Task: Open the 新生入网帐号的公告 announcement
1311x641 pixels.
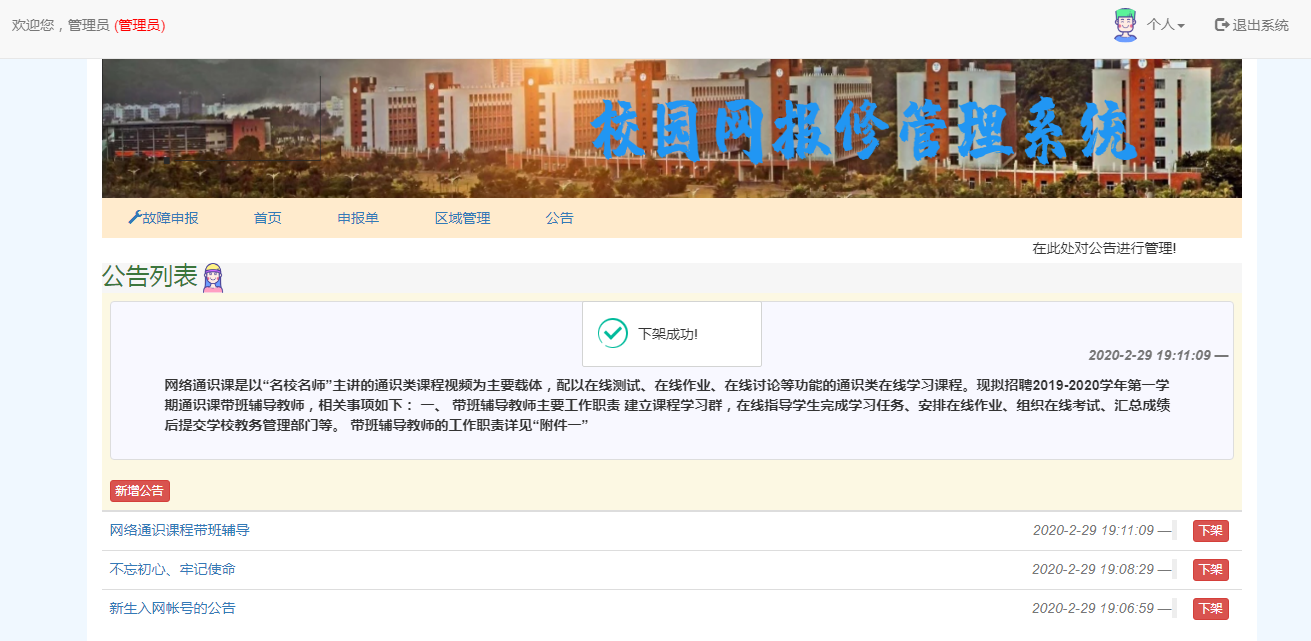Action: [173, 608]
